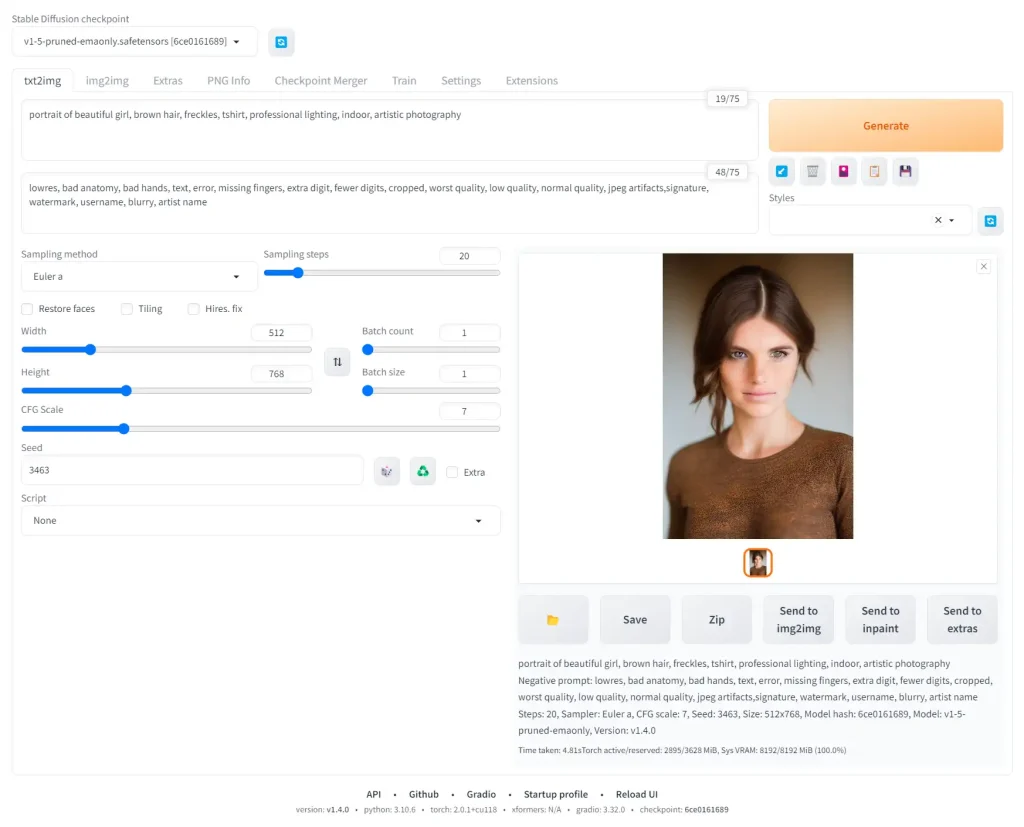1024x827 pixels.
Task: Open the PNG Info tab
Action: coord(228,81)
